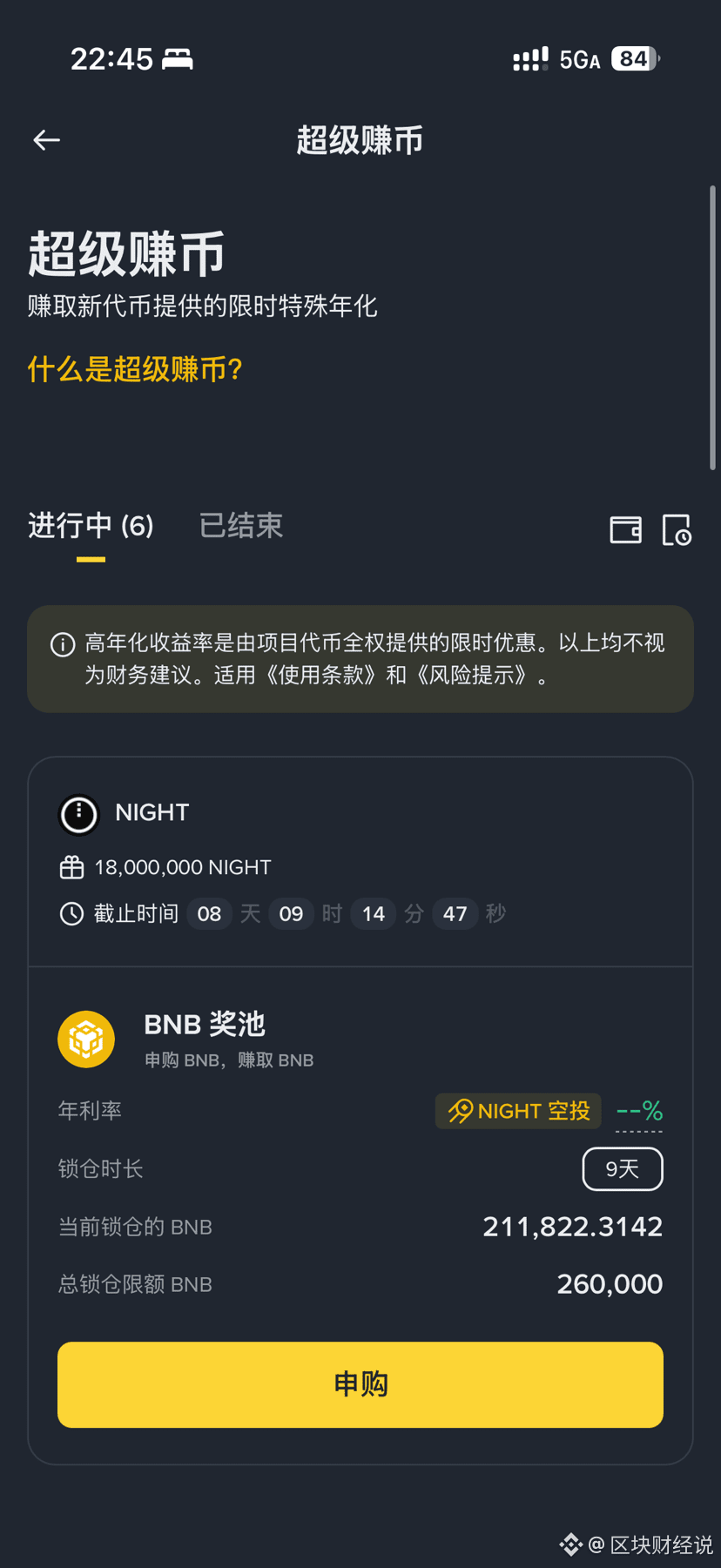Tap the battery indicator in status bar
This screenshot has width=721, height=1568.
click(635, 59)
